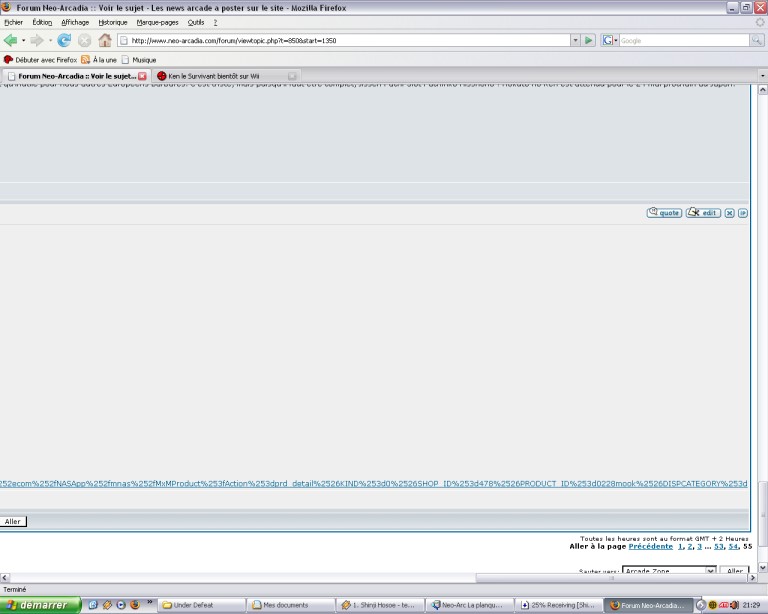Go to the Précédente page link

coord(650,546)
